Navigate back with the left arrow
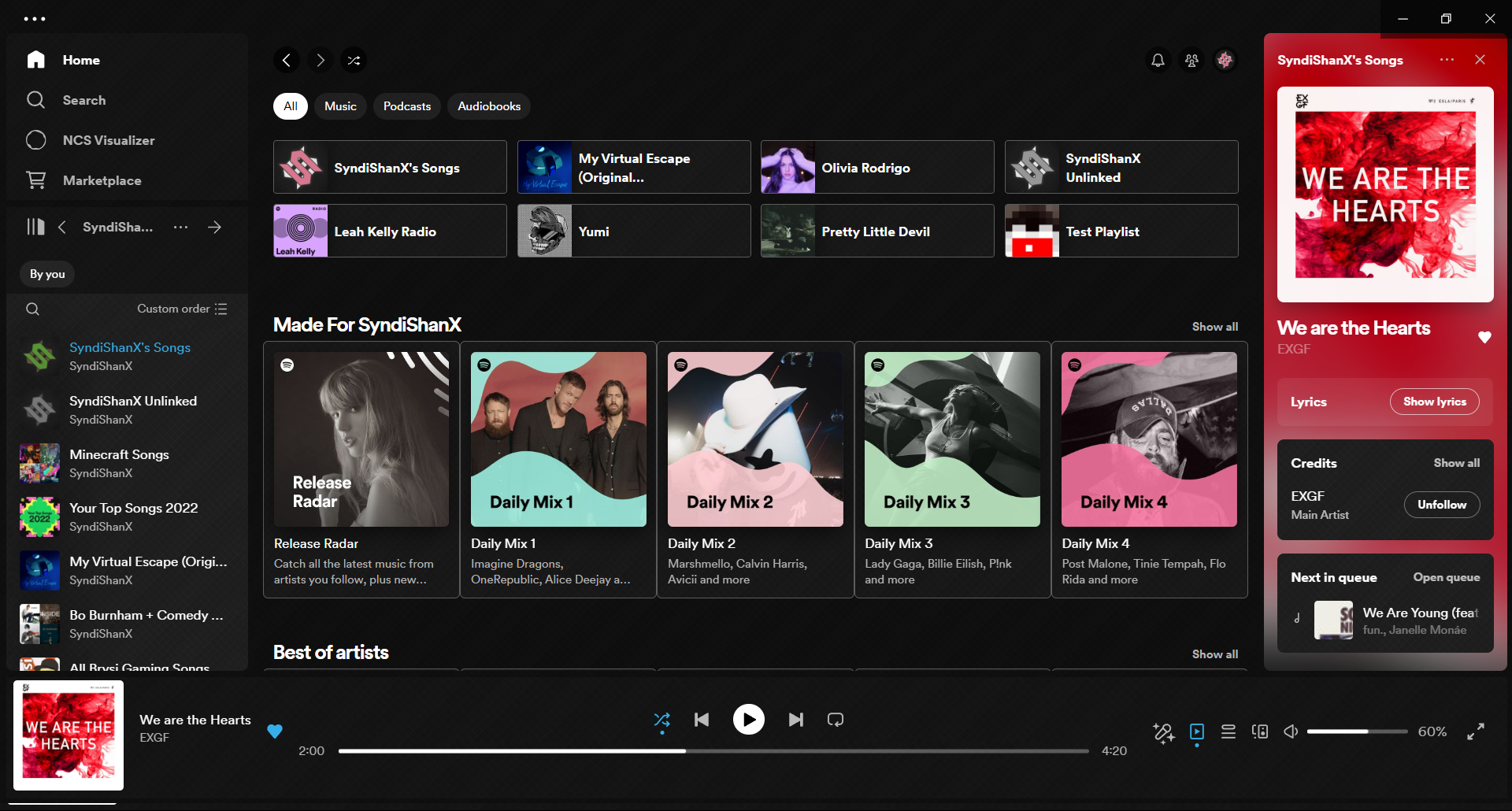This screenshot has width=1512, height=811. click(x=287, y=60)
